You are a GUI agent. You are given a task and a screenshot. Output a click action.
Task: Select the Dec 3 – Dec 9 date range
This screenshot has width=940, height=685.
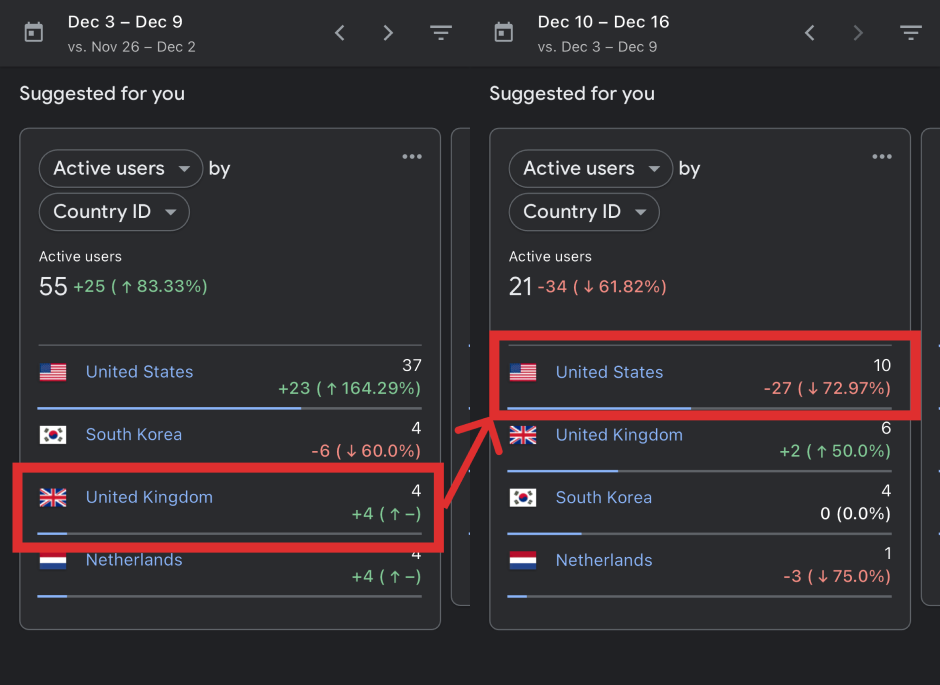pyautogui.click(x=125, y=22)
